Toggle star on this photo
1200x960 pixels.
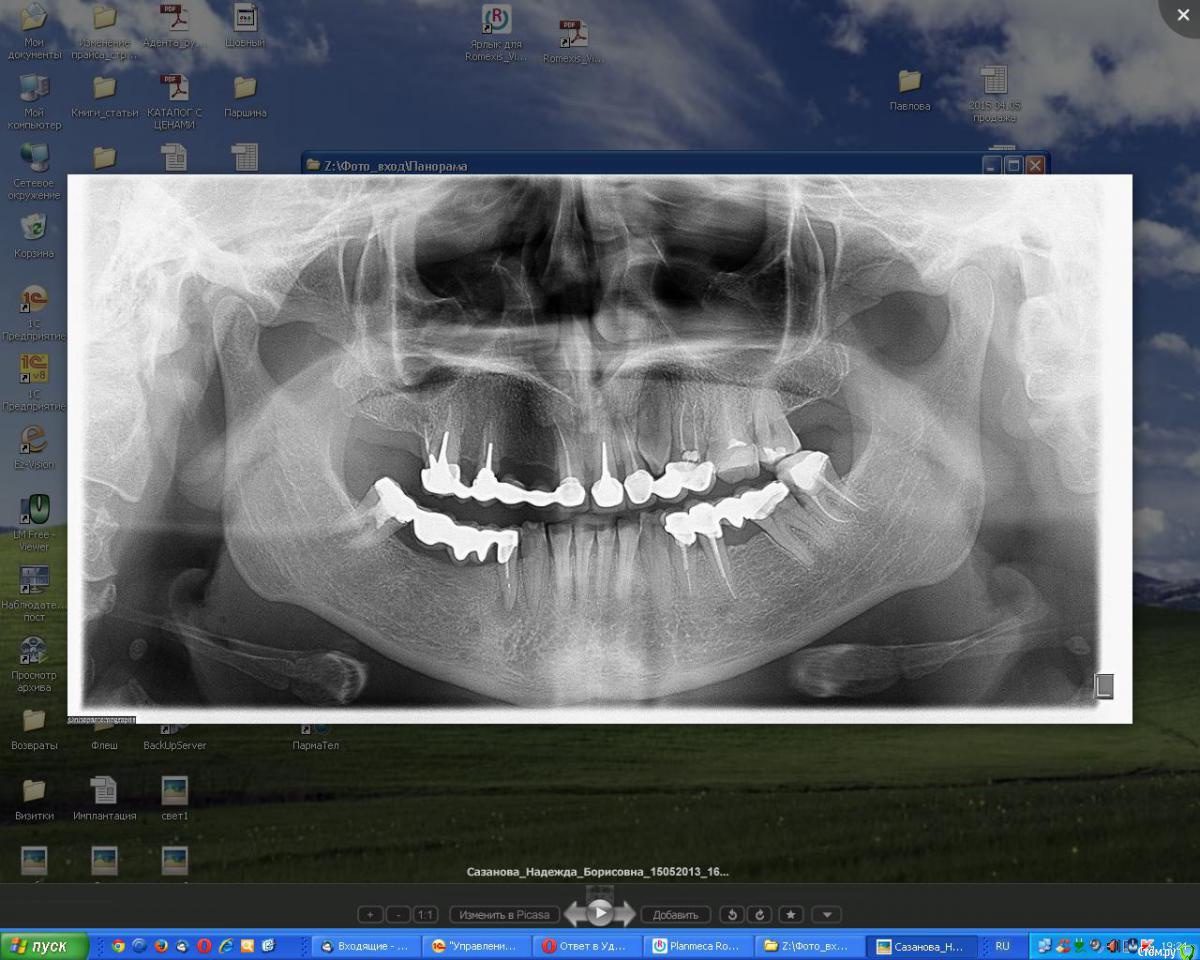click(791, 914)
